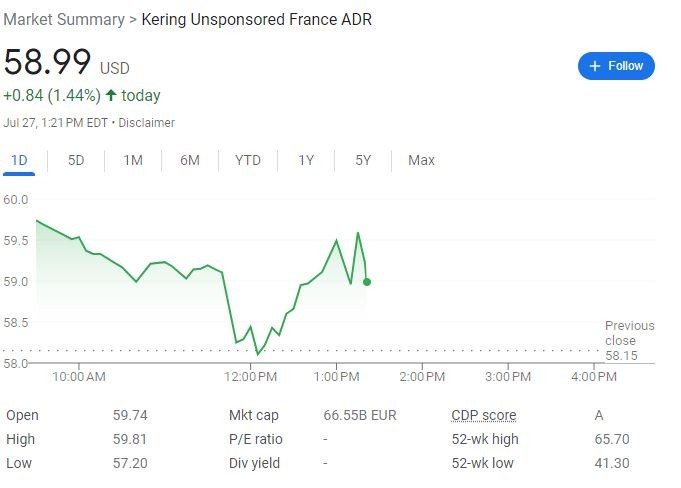Switch to the 1M chart tab
This screenshot has width=681, height=488.
133,160
